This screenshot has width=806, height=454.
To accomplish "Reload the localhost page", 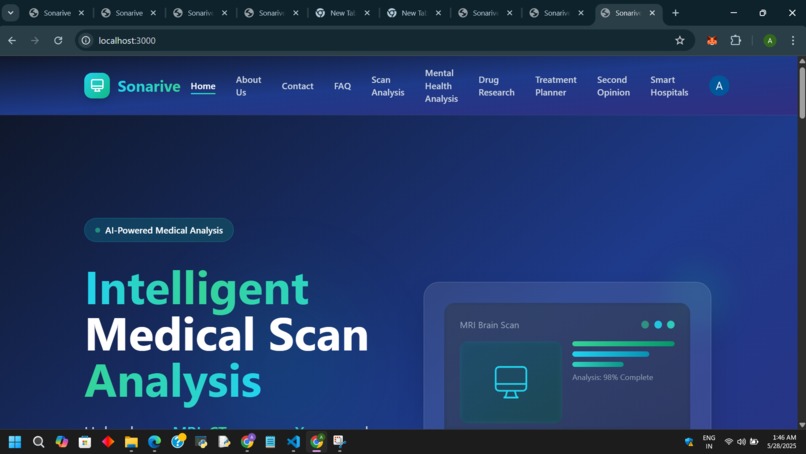I will pos(58,40).
